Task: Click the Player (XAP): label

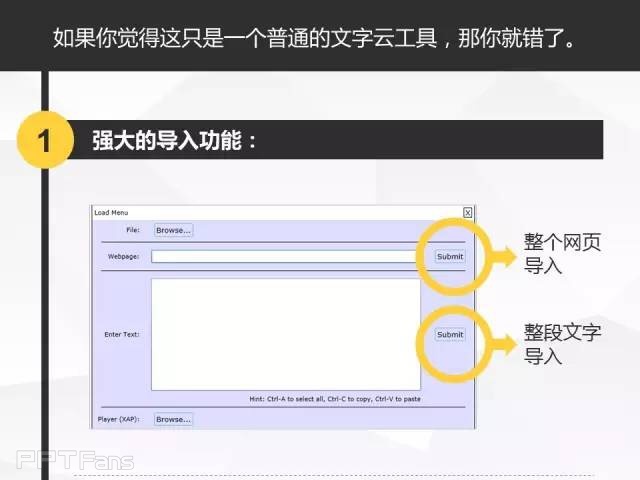Action: click(x=118, y=419)
